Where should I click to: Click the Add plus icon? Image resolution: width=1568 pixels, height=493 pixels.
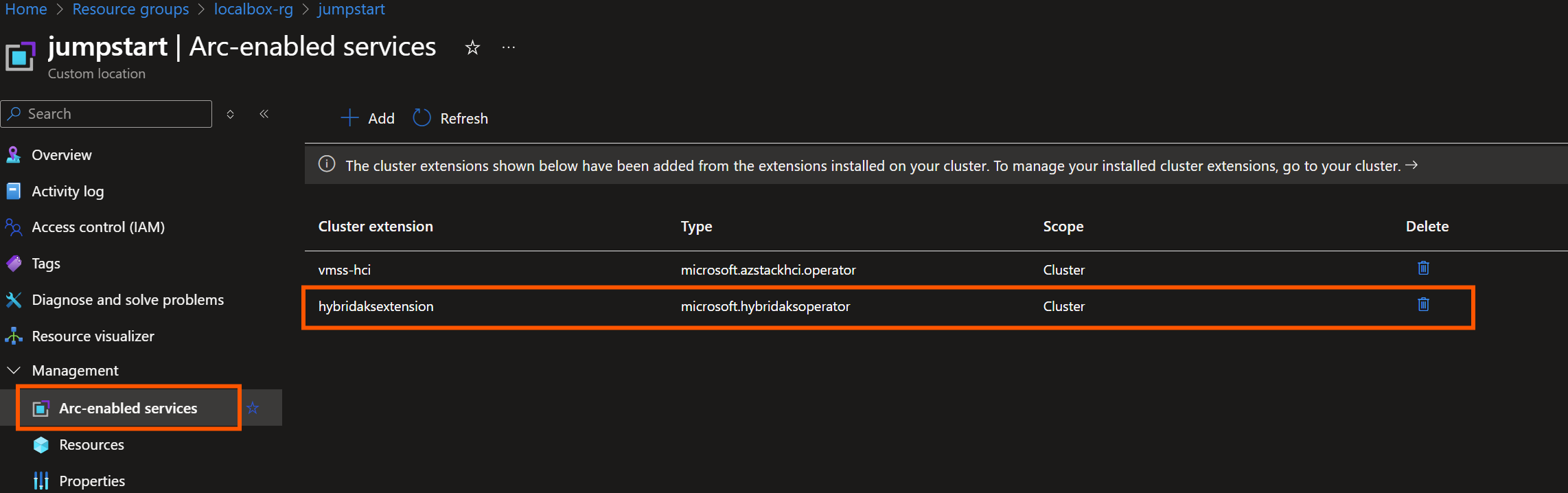click(x=349, y=118)
